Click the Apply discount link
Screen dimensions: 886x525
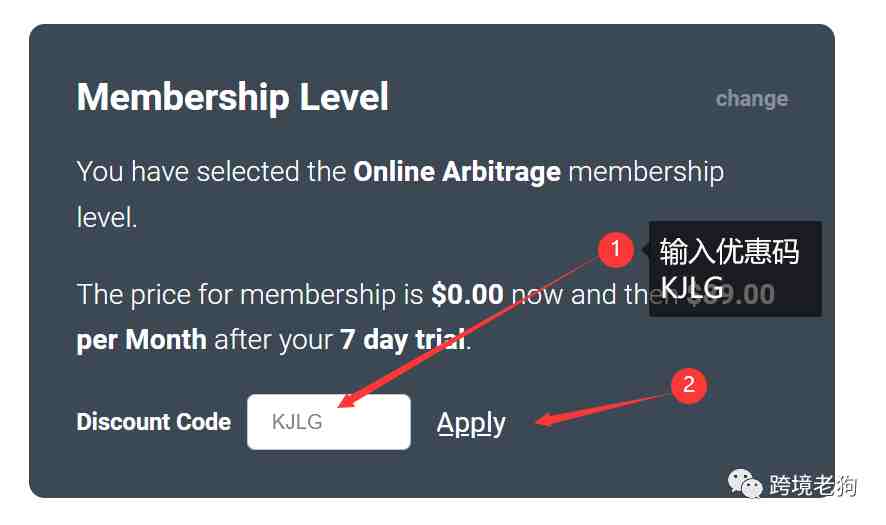pos(471,423)
